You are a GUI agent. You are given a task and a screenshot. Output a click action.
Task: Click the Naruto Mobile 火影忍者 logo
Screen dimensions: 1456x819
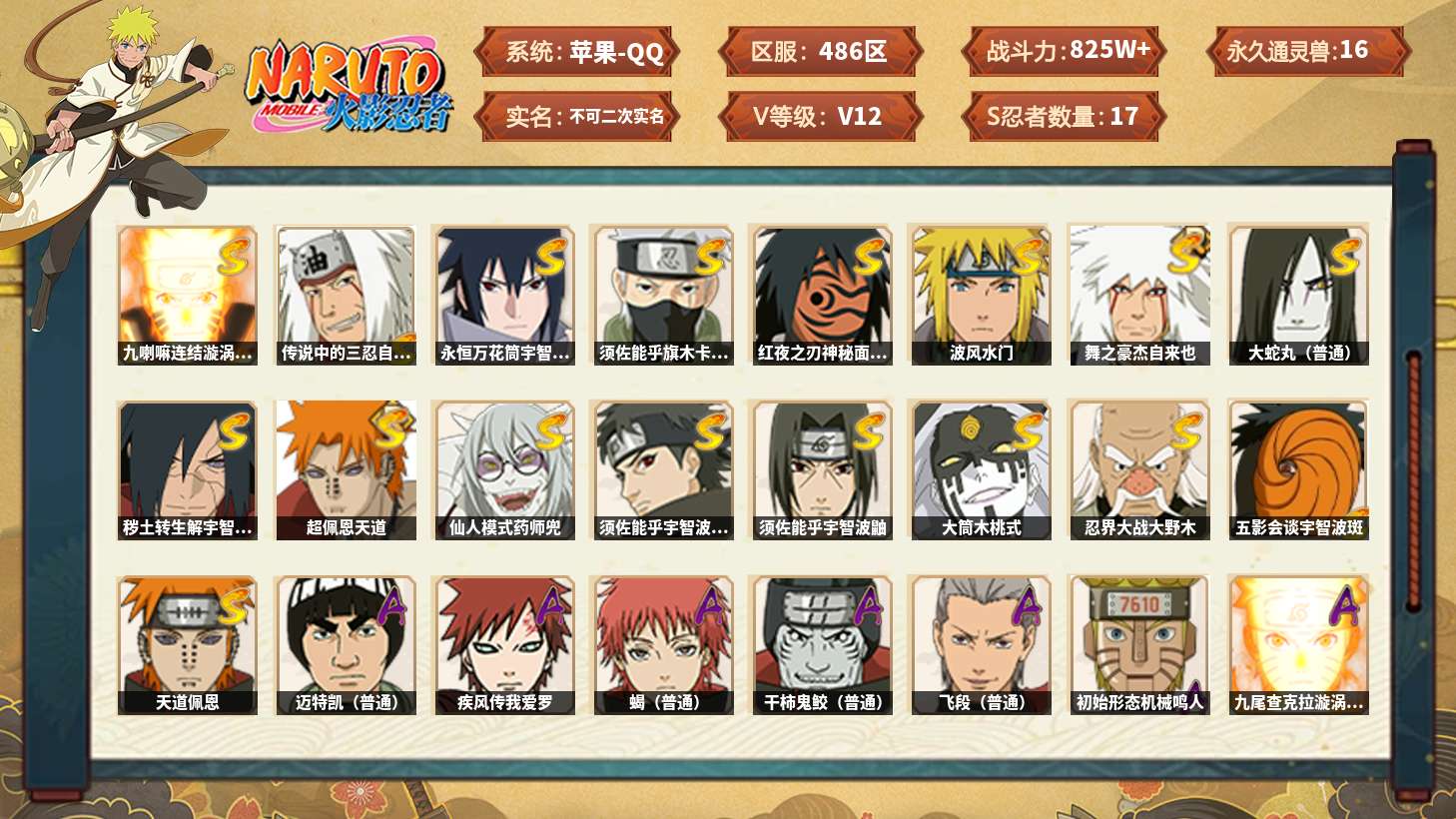point(348,86)
